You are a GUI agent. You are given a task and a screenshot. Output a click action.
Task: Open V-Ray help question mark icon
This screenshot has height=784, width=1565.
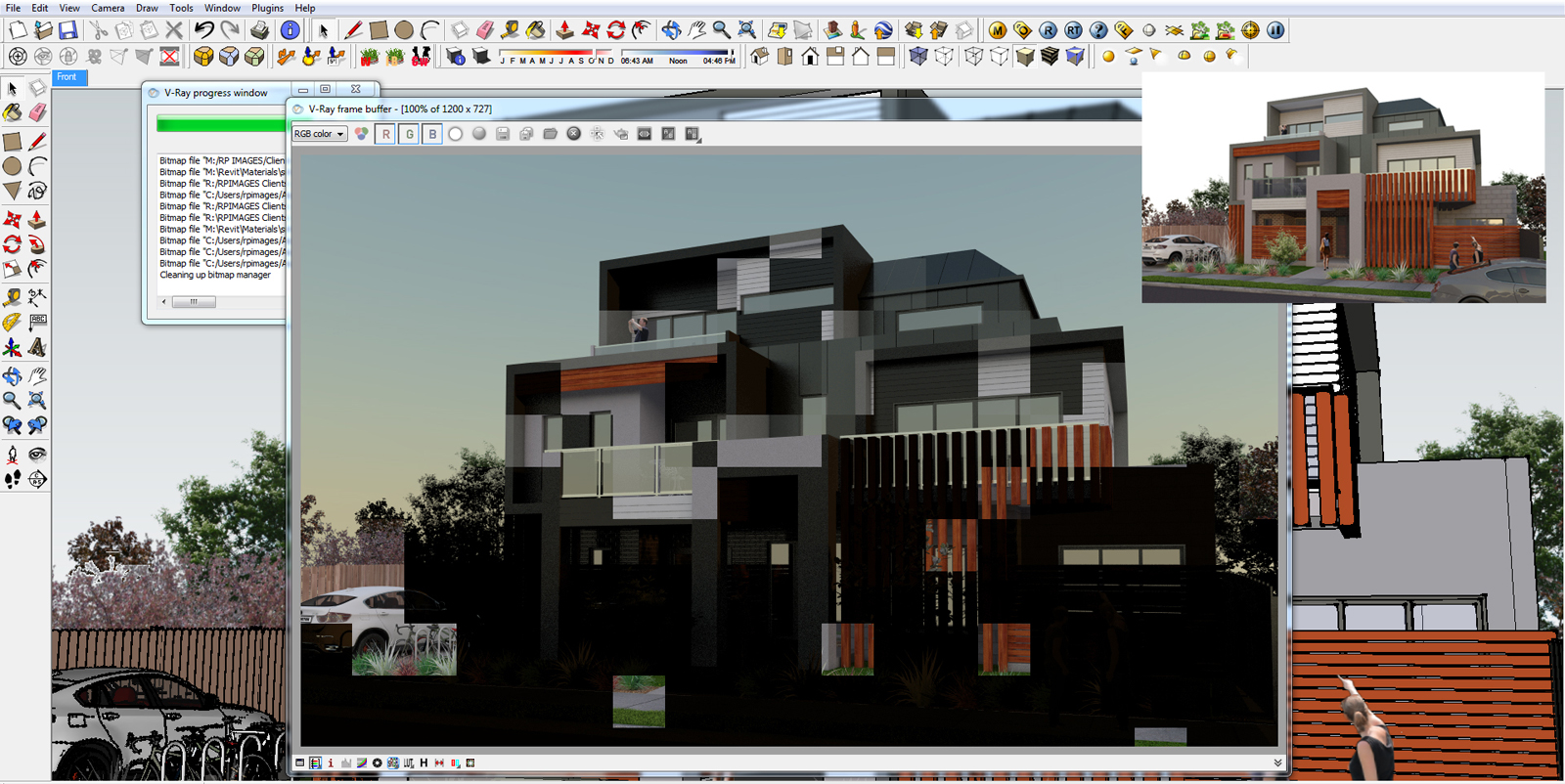click(1098, 30)
